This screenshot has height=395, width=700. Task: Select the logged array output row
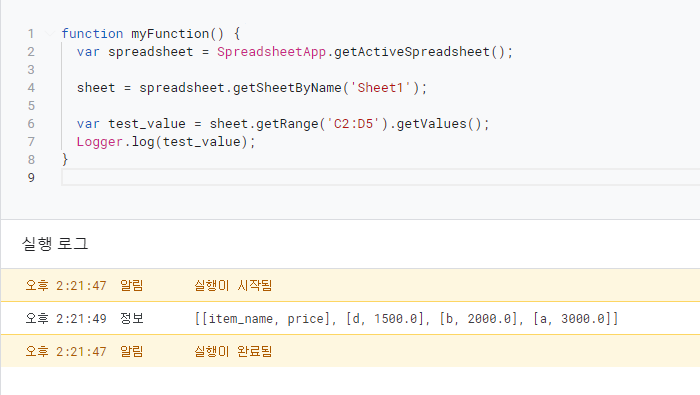pyautogui.click(x=350, y=318)
